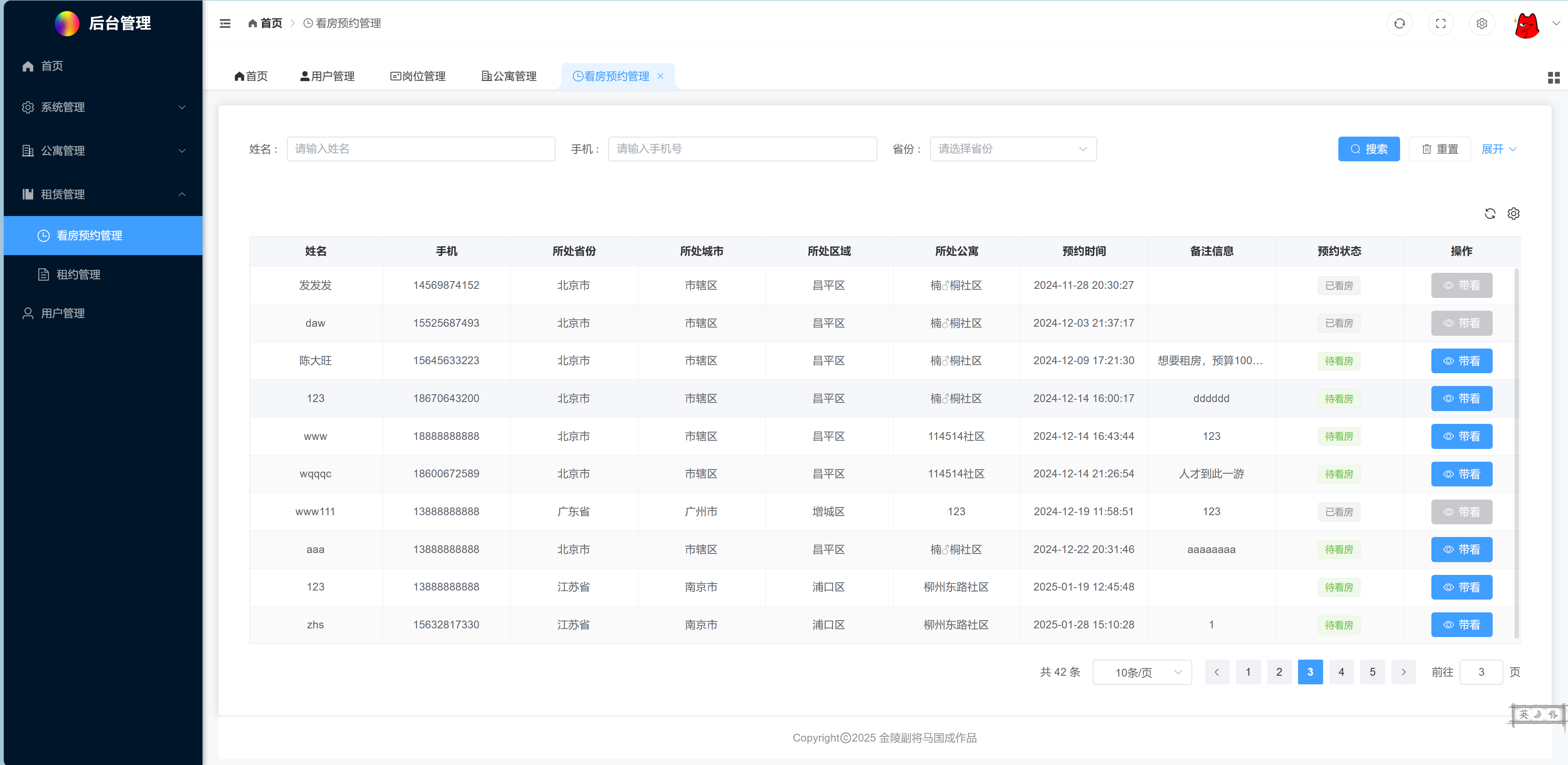Switch to the 公寓管理 tab
Image resolution: width=1568 pixels, height=765 pixels.
coord(509,76)
